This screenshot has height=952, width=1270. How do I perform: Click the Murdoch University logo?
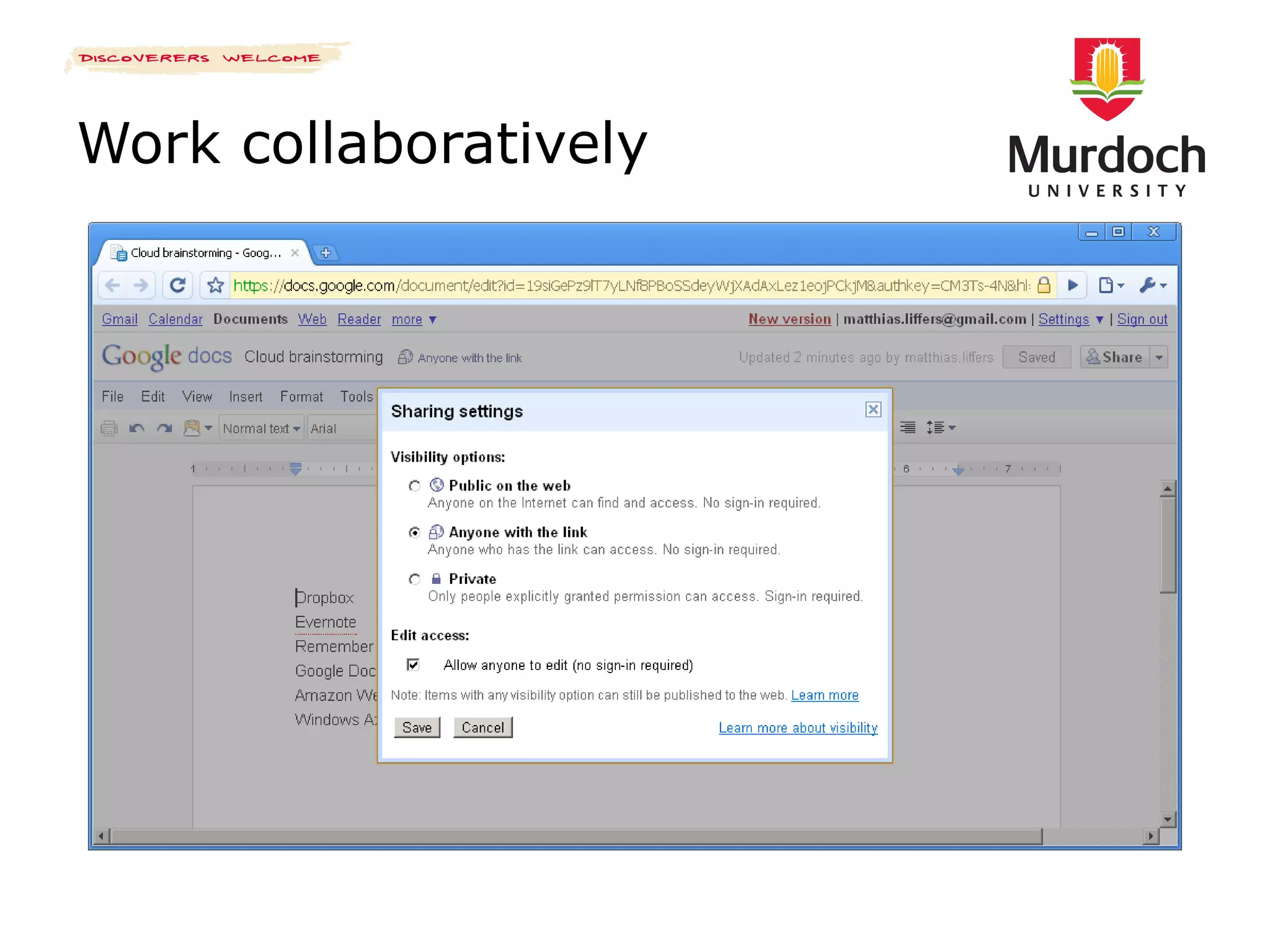click(1107, 118)
